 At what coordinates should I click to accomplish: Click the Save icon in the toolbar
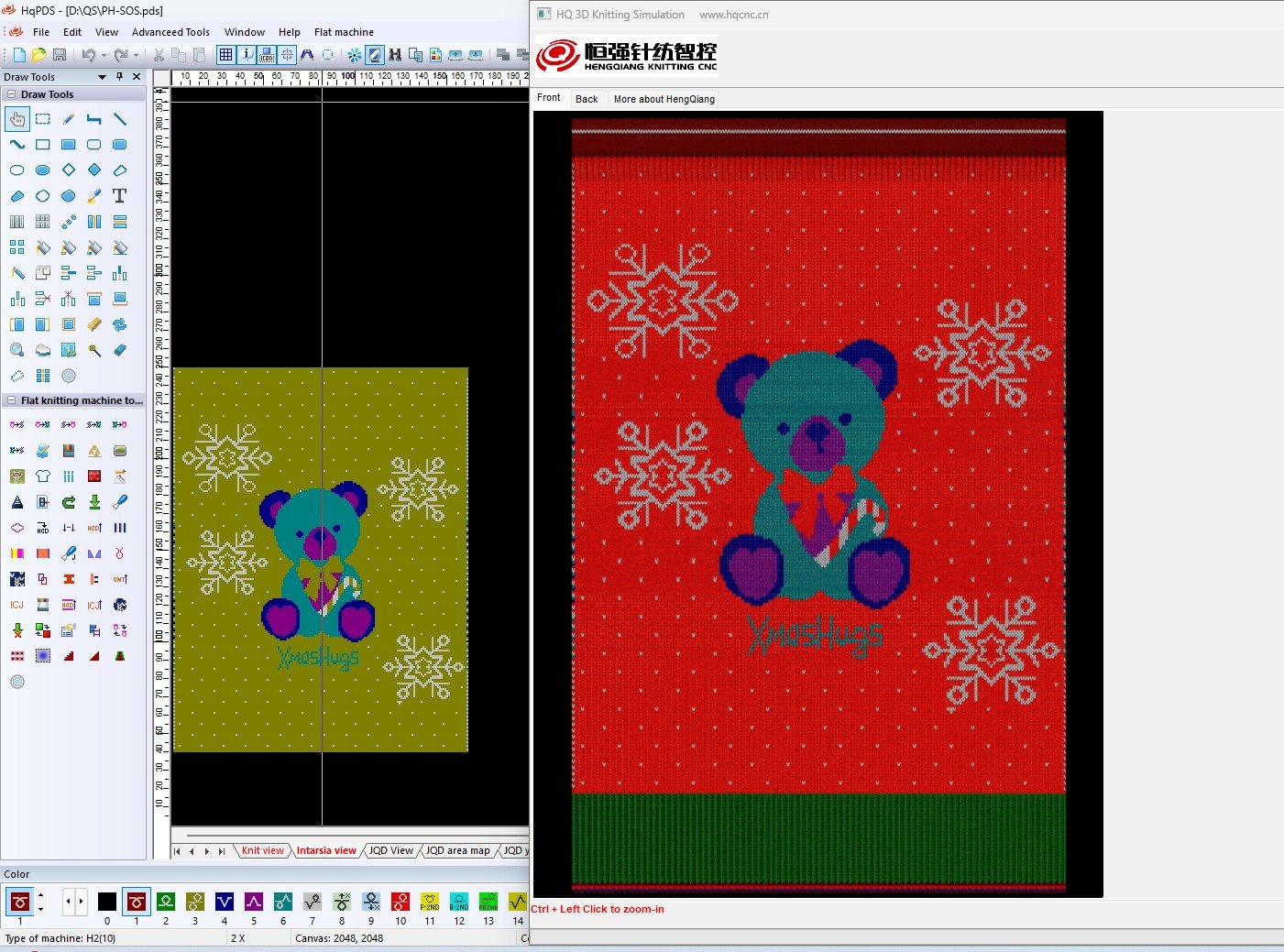coord(60,56)
